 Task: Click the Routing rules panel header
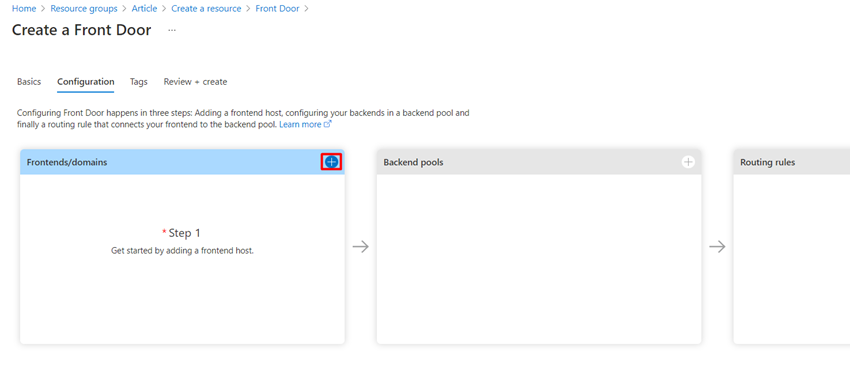tap(791, 162)
